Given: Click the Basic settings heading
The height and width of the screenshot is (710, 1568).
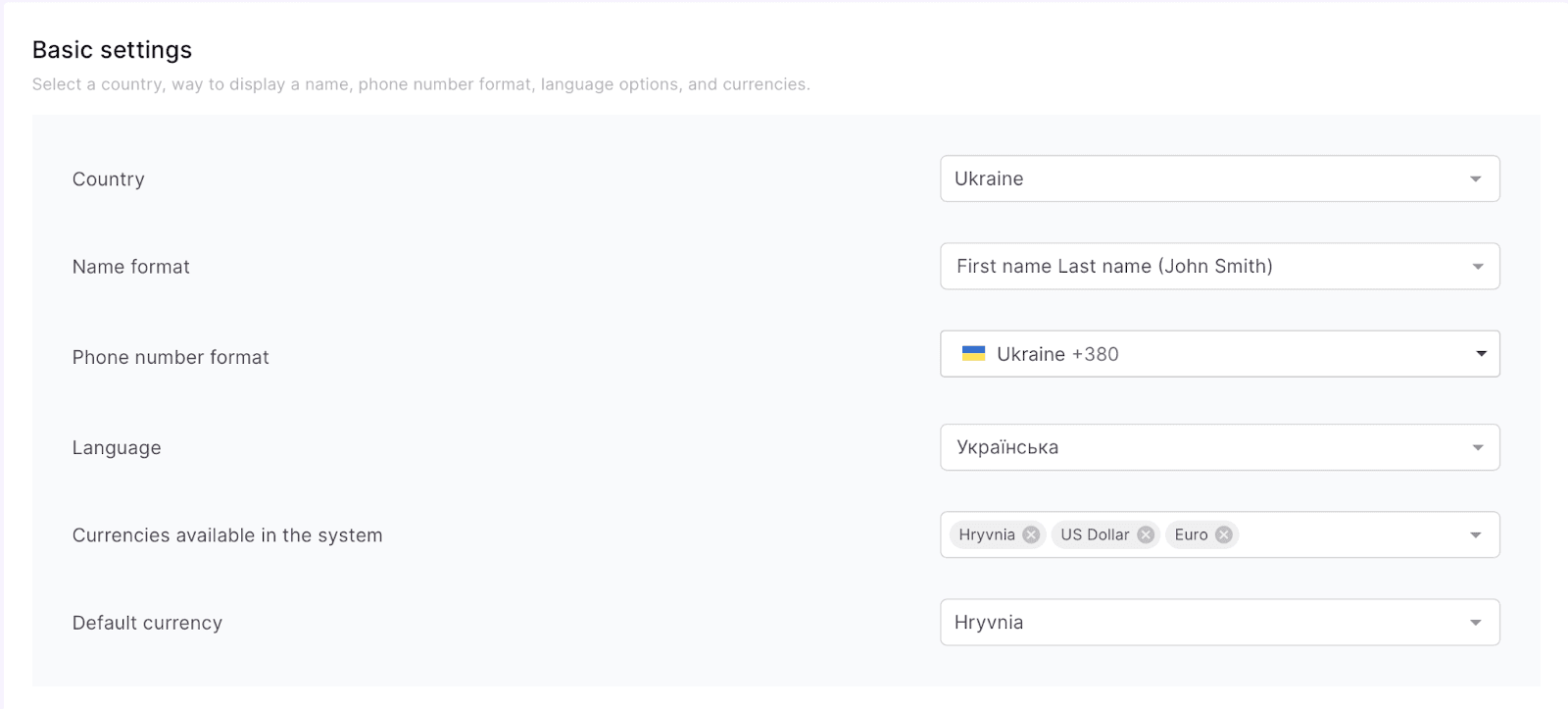Looking at the screenshot, I should pyautogui.click(x=112, y=50).
